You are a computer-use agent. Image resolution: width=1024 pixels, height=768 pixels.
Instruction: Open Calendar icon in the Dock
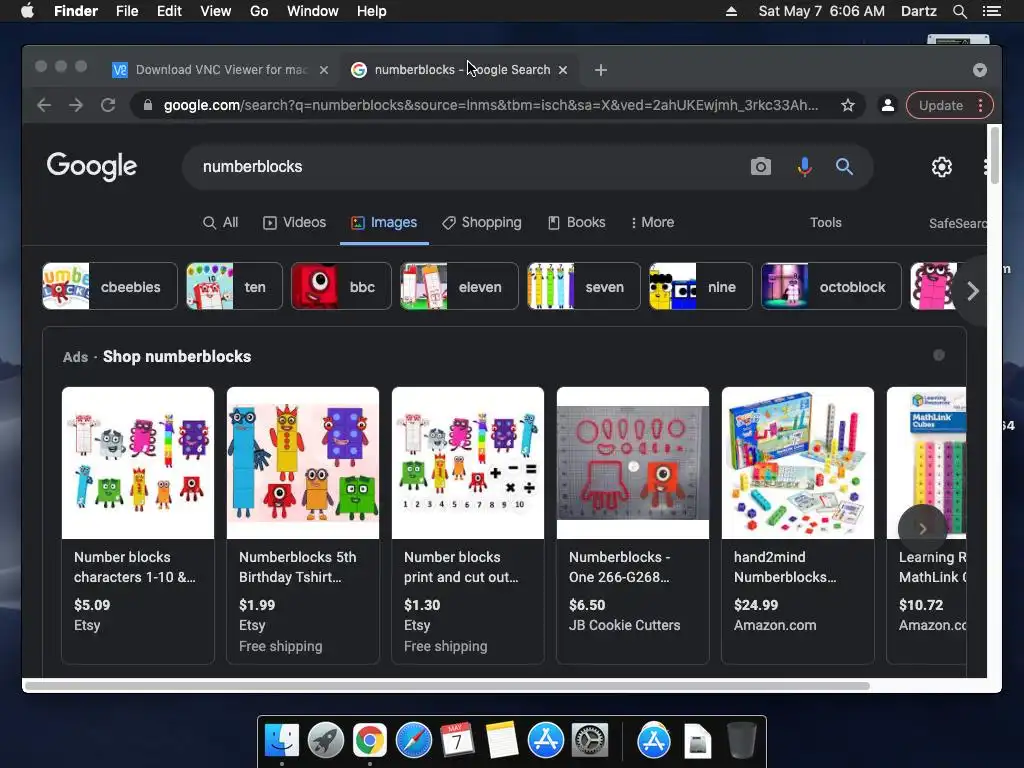pyautogui.click(x=457, y=741)
